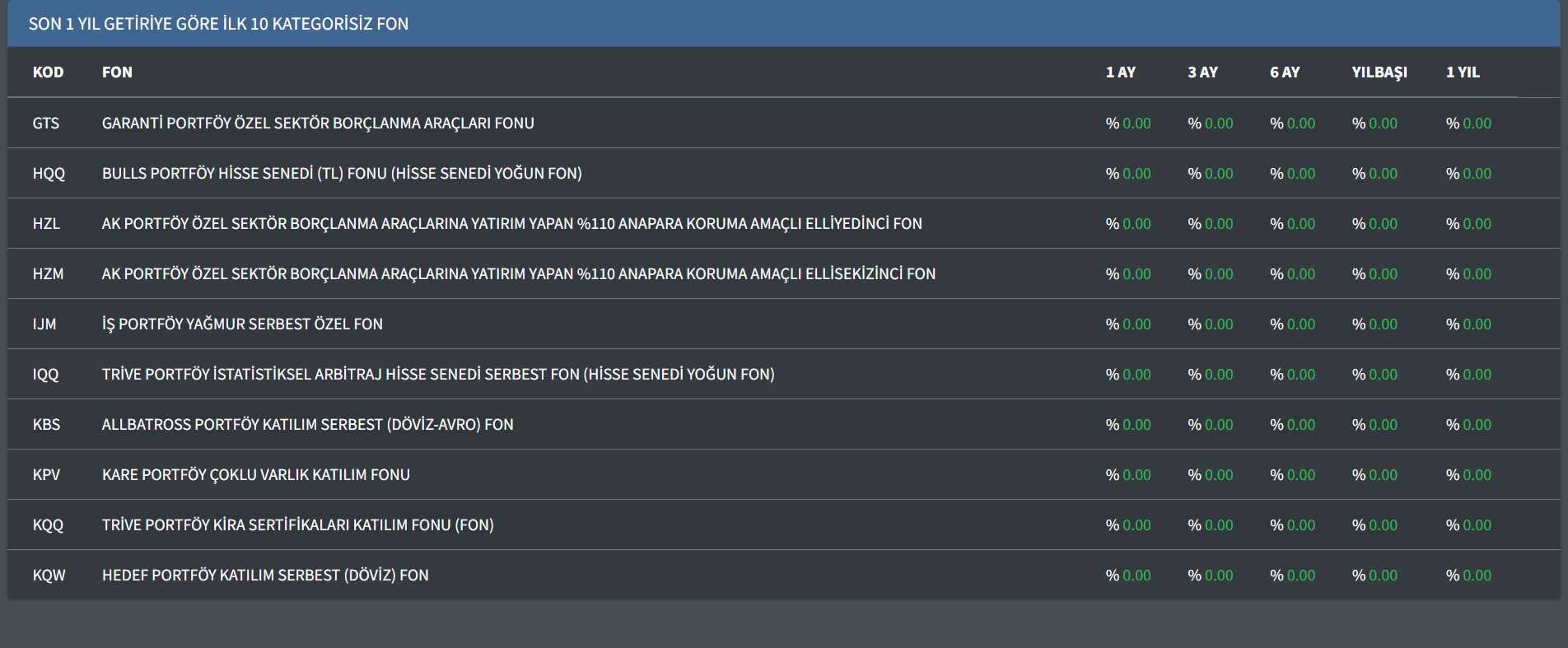
Task: Open Trive Portföy İstatistiksel Arbitraj fund
Action: (438, 375)
